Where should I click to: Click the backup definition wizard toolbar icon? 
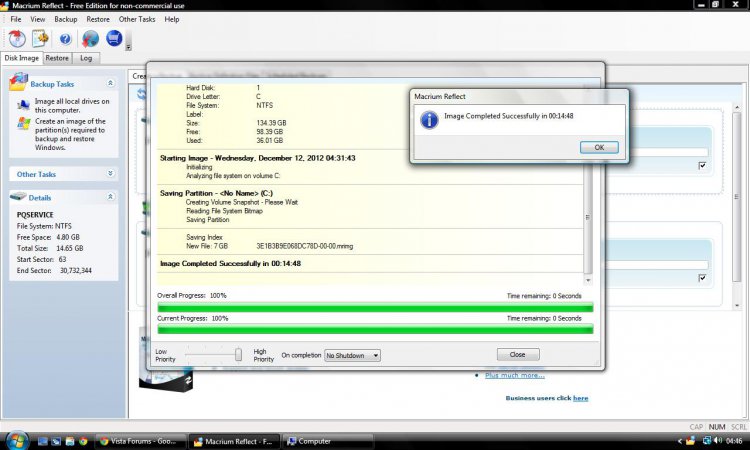[x=40, y=38]
